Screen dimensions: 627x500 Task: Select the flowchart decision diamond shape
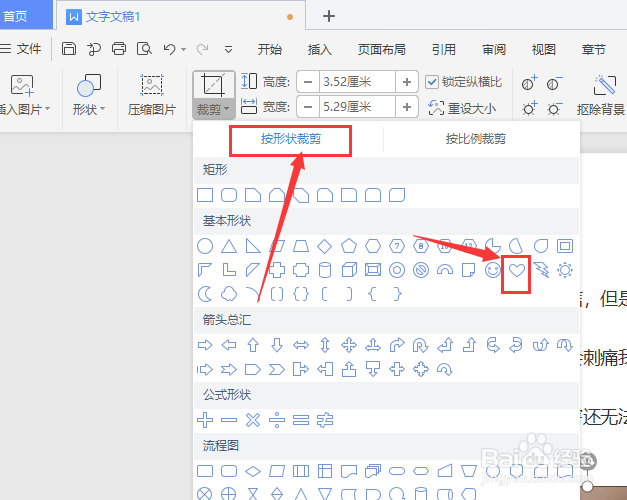(x=253, y=471)
